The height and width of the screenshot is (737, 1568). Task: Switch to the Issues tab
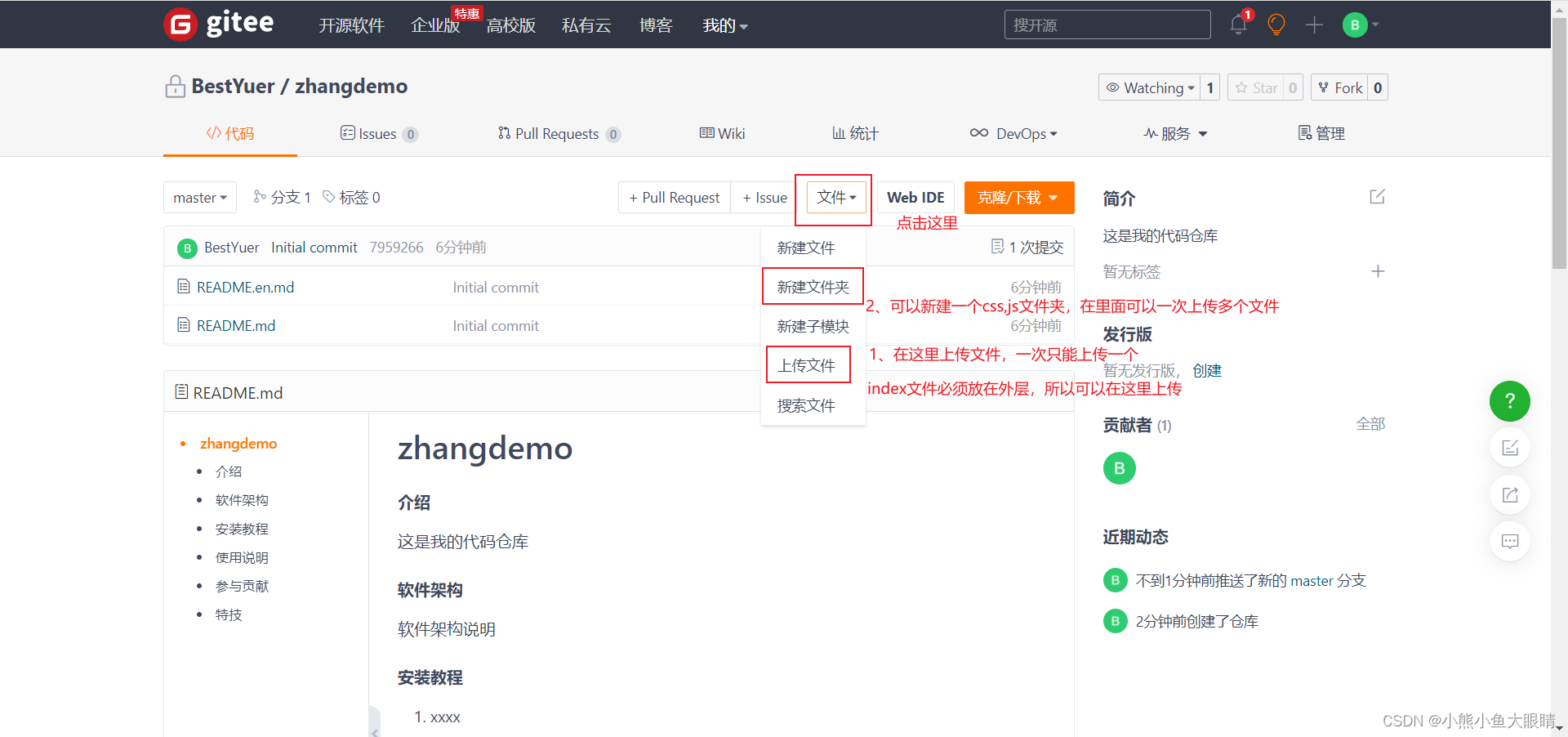click(379, 133)
